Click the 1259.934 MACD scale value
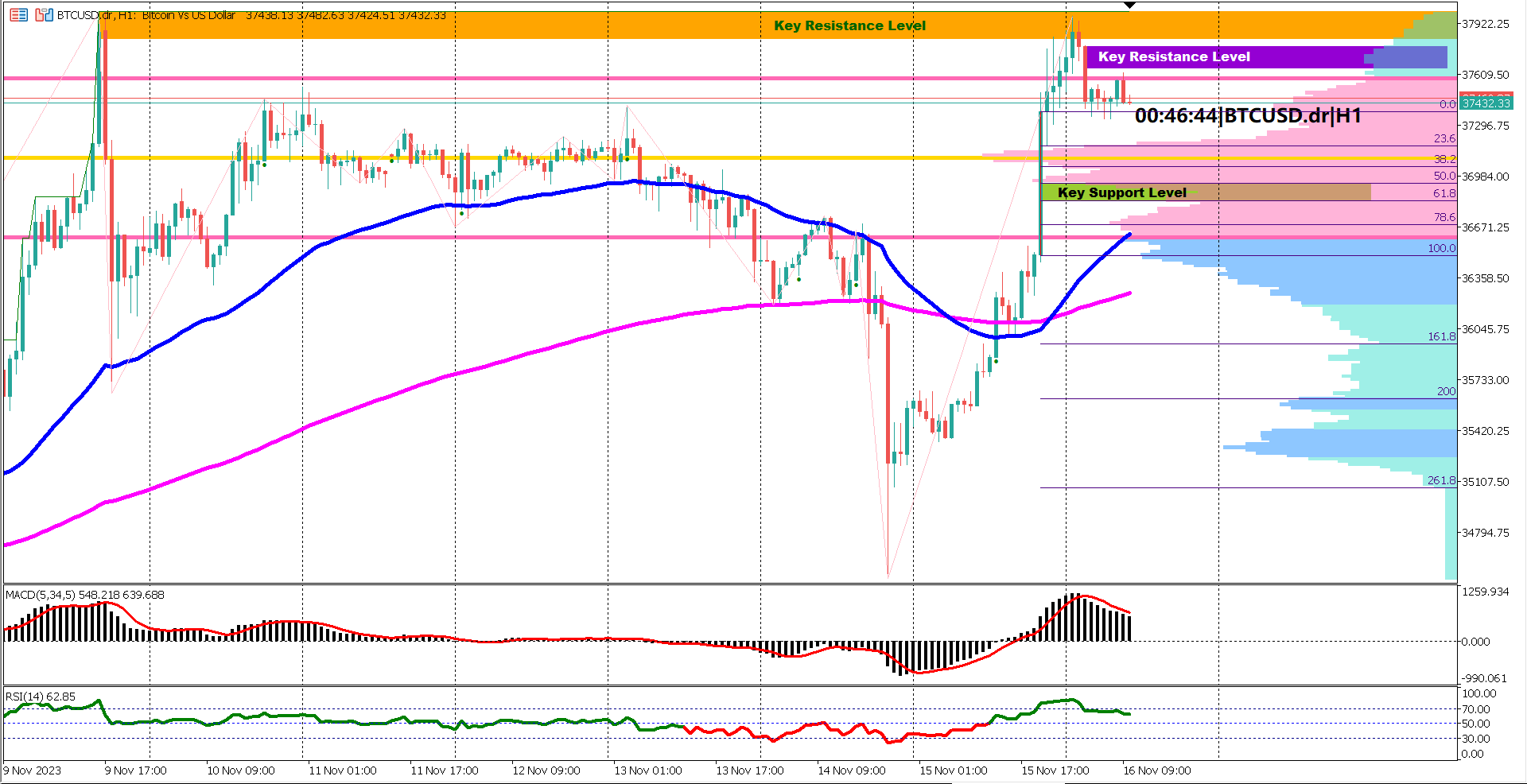 (x=1485, y=592)
